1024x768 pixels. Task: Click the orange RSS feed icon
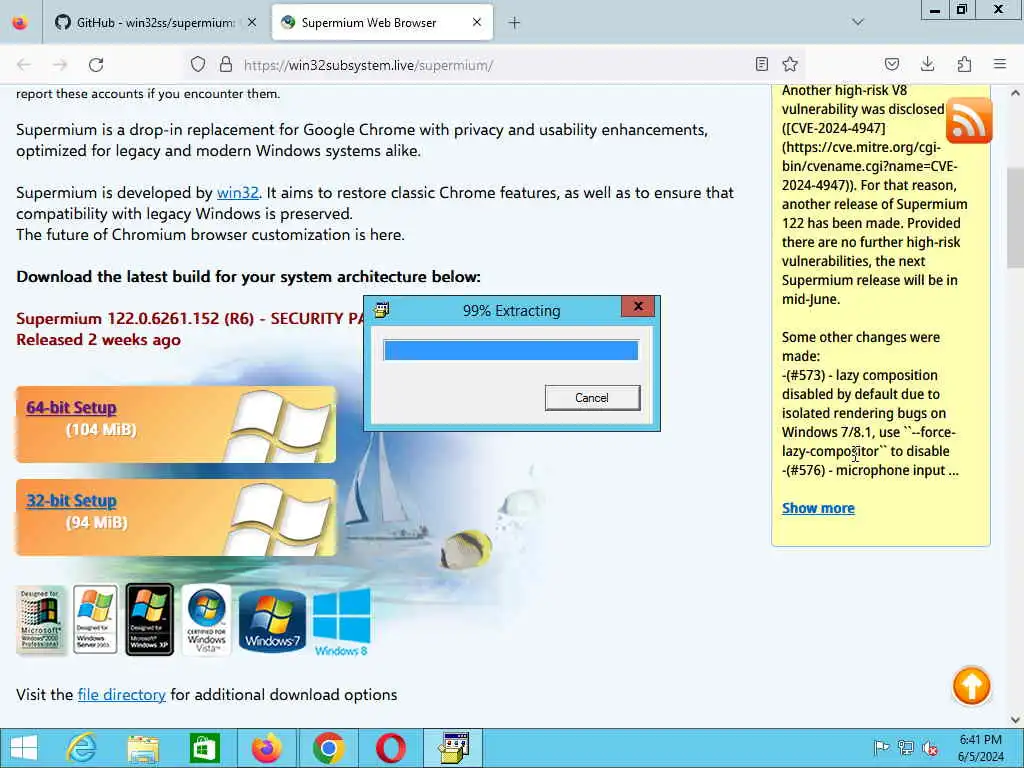[968, 120]
